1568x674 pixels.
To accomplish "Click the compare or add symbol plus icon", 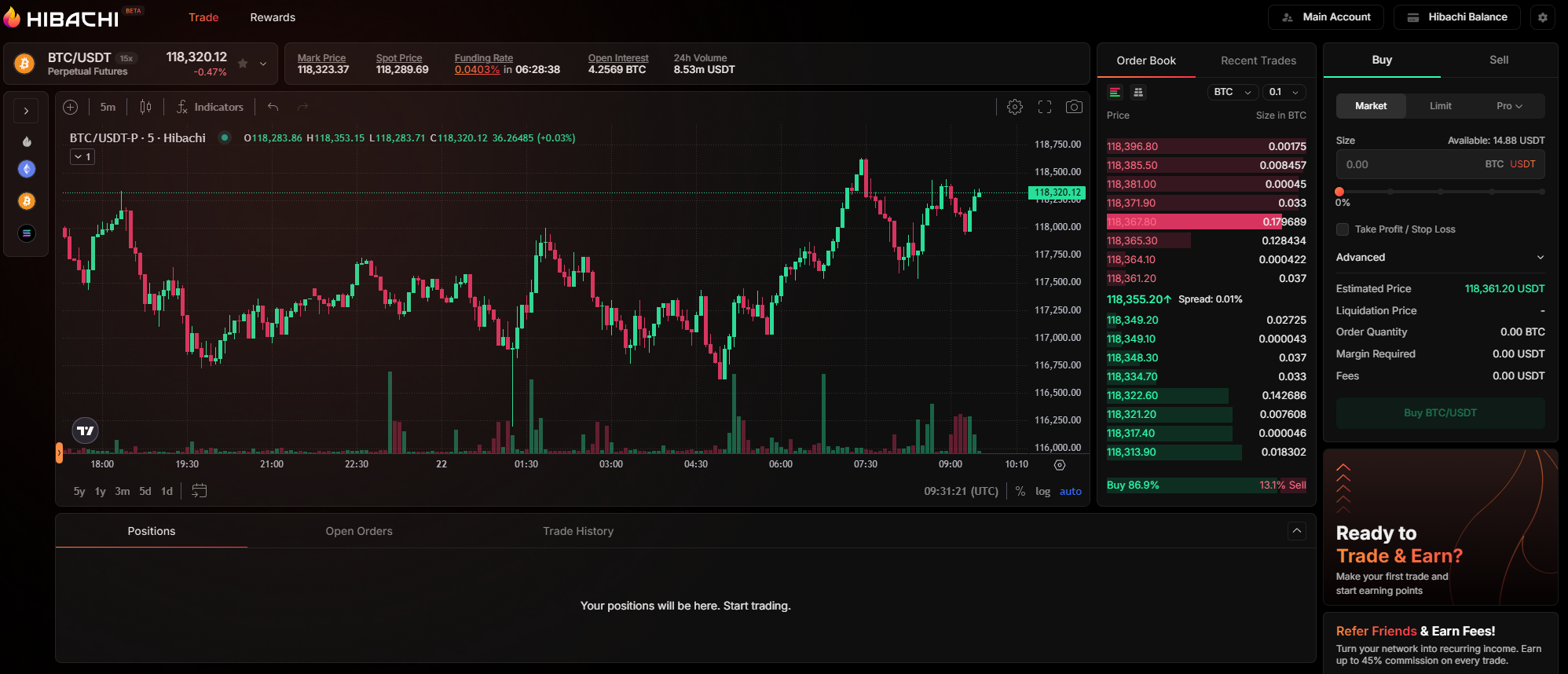I will click(71, 107).
